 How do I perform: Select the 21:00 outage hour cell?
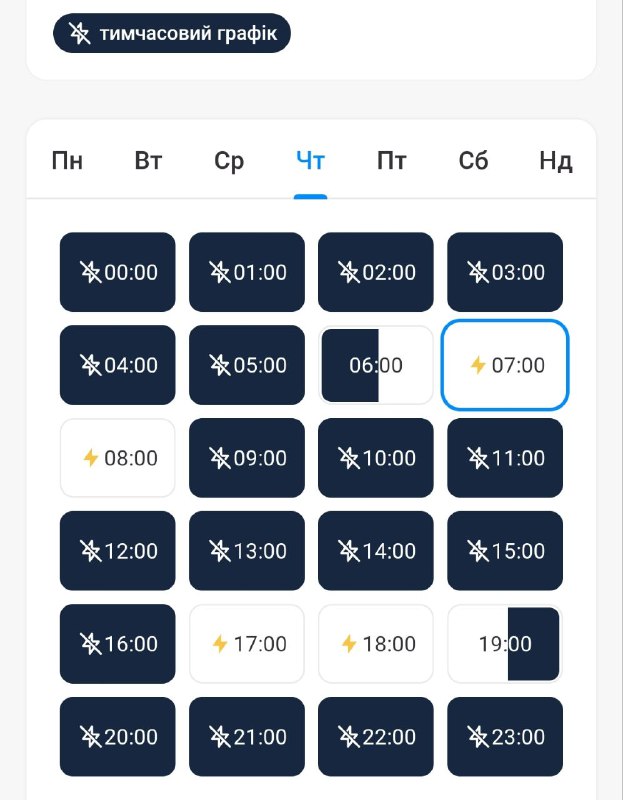coord(247,737)
